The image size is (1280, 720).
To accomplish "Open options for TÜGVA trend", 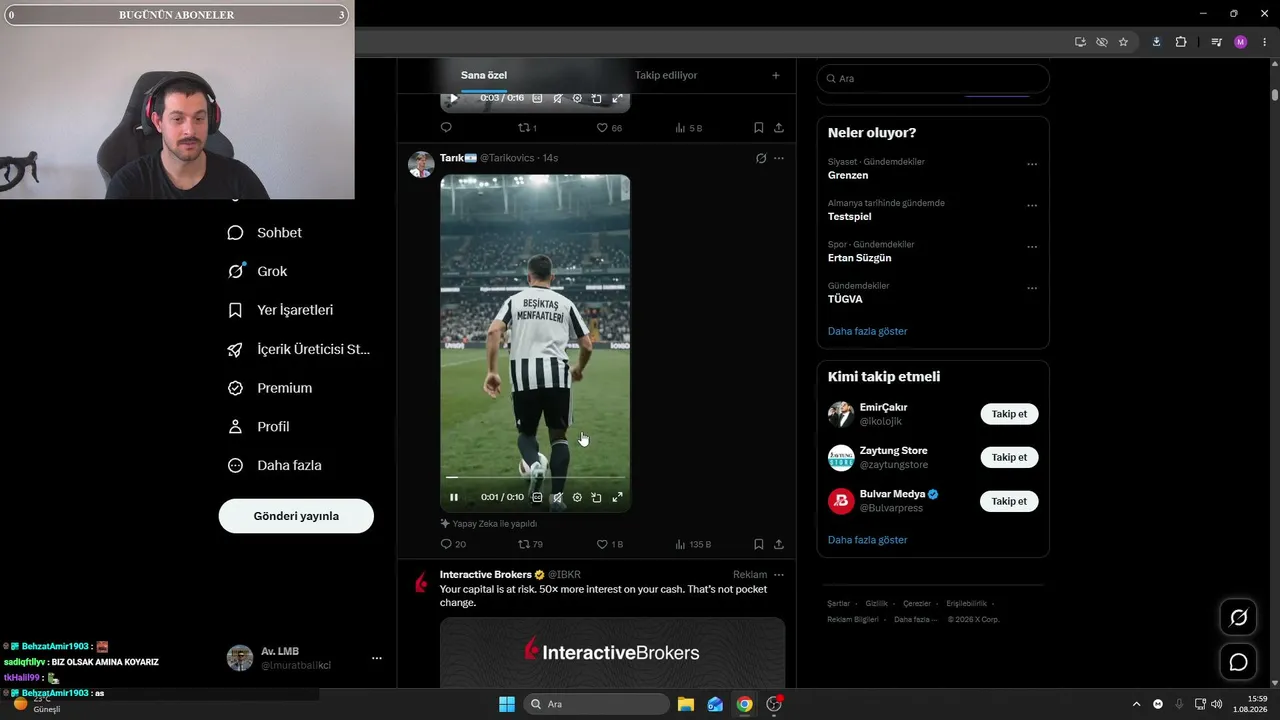I will coord(1032,288).
